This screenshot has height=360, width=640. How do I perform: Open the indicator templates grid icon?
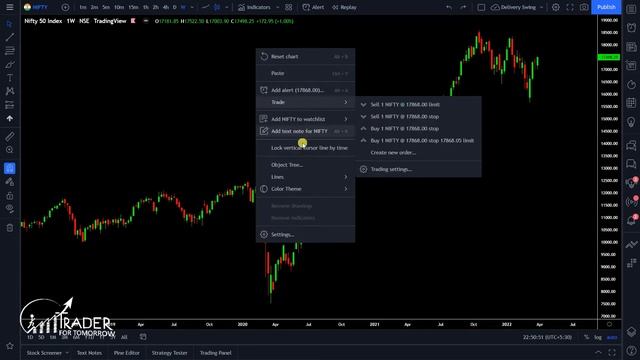coord(289,7)
